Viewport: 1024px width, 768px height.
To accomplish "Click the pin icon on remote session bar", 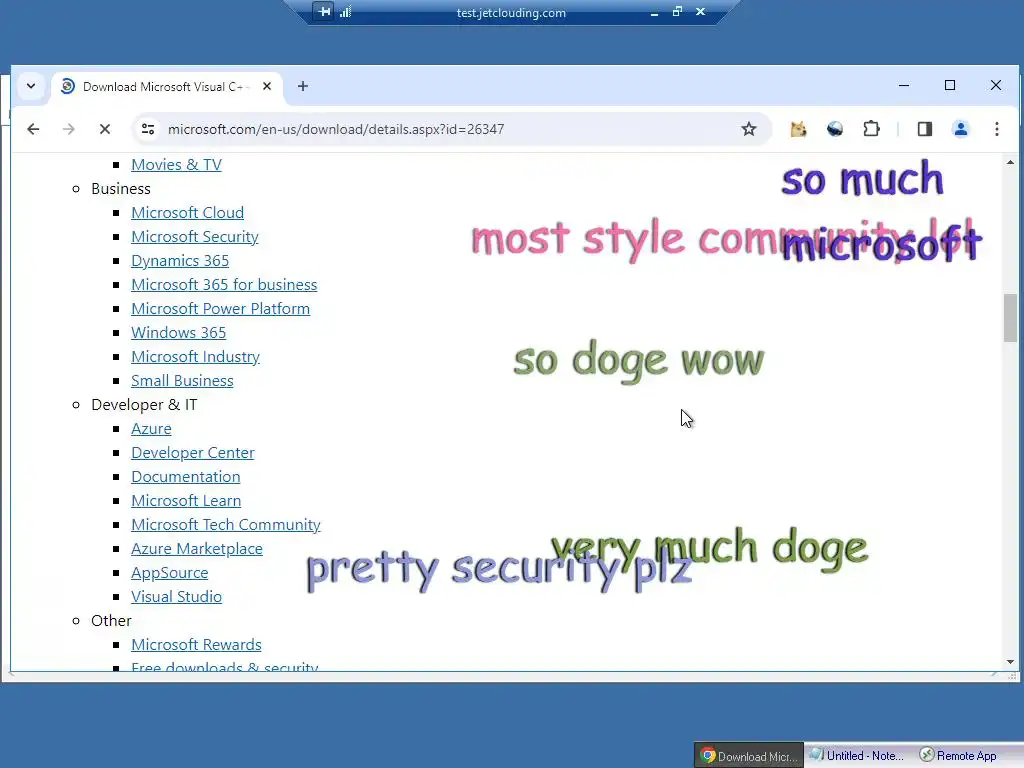I will (x=324, y=11).
